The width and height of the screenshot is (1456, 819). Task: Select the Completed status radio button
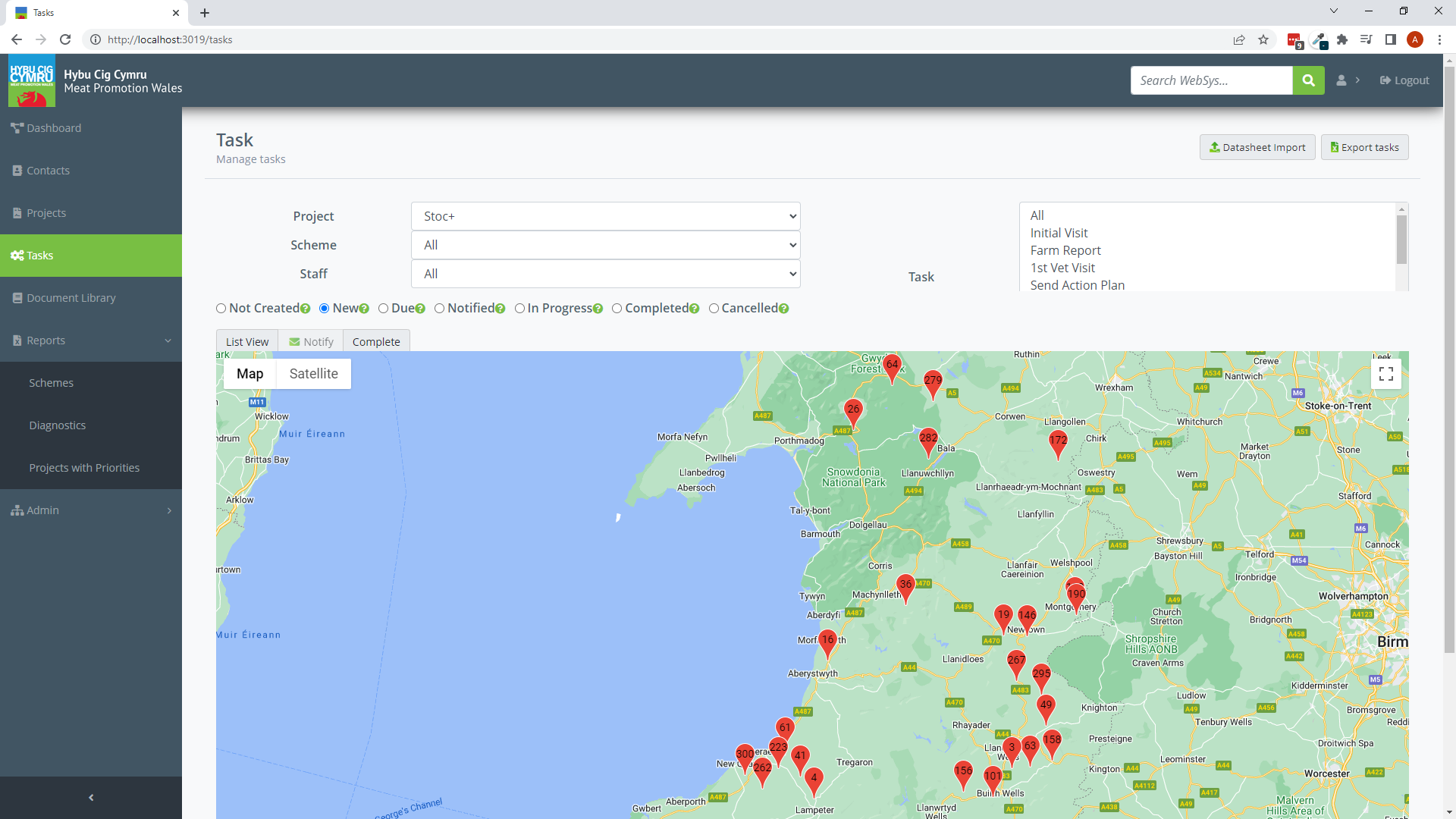tap(617, 309)
